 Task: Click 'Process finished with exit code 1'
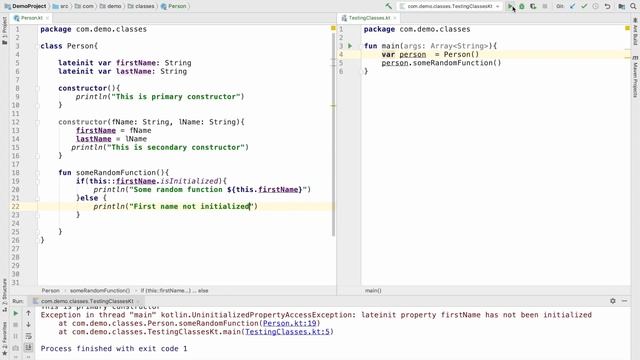(114, 349)
